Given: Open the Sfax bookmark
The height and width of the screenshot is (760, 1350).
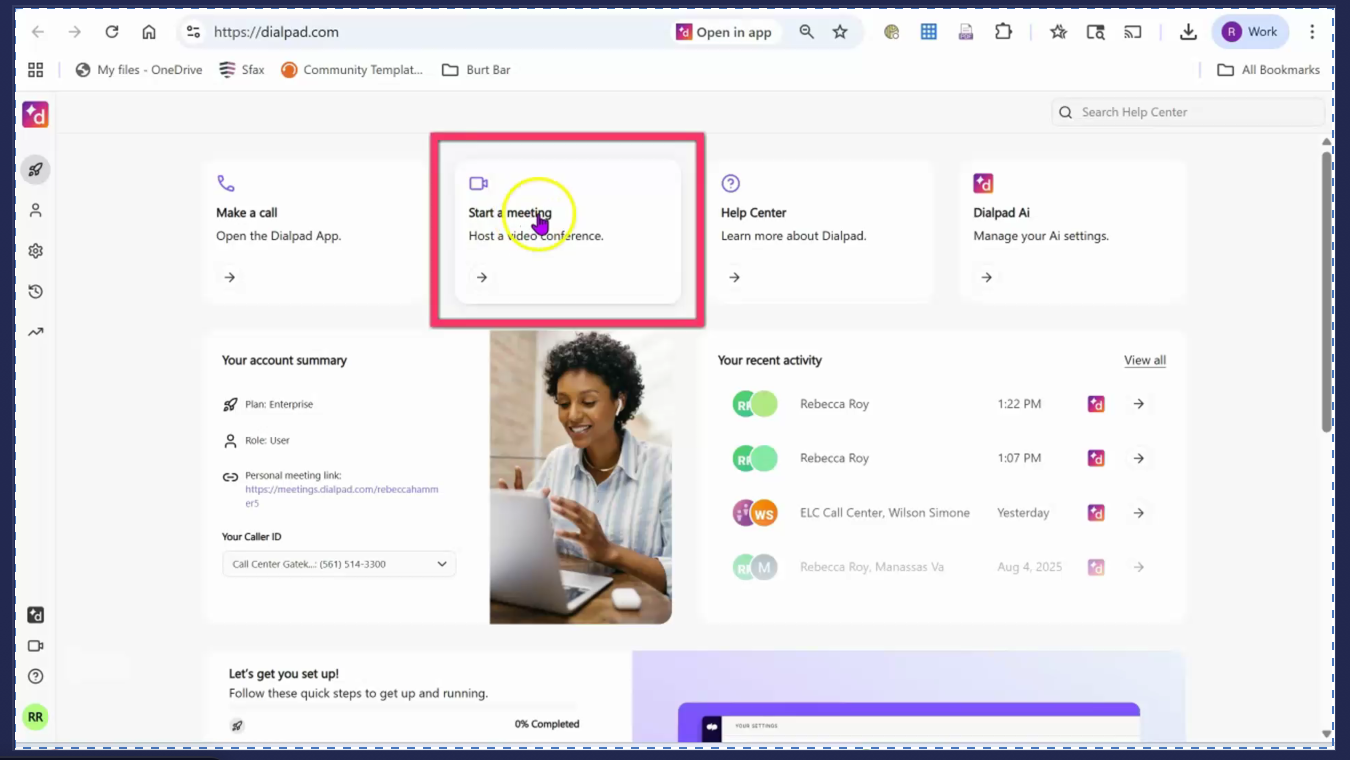Looking at the screenshot, I should pos(242,70).
